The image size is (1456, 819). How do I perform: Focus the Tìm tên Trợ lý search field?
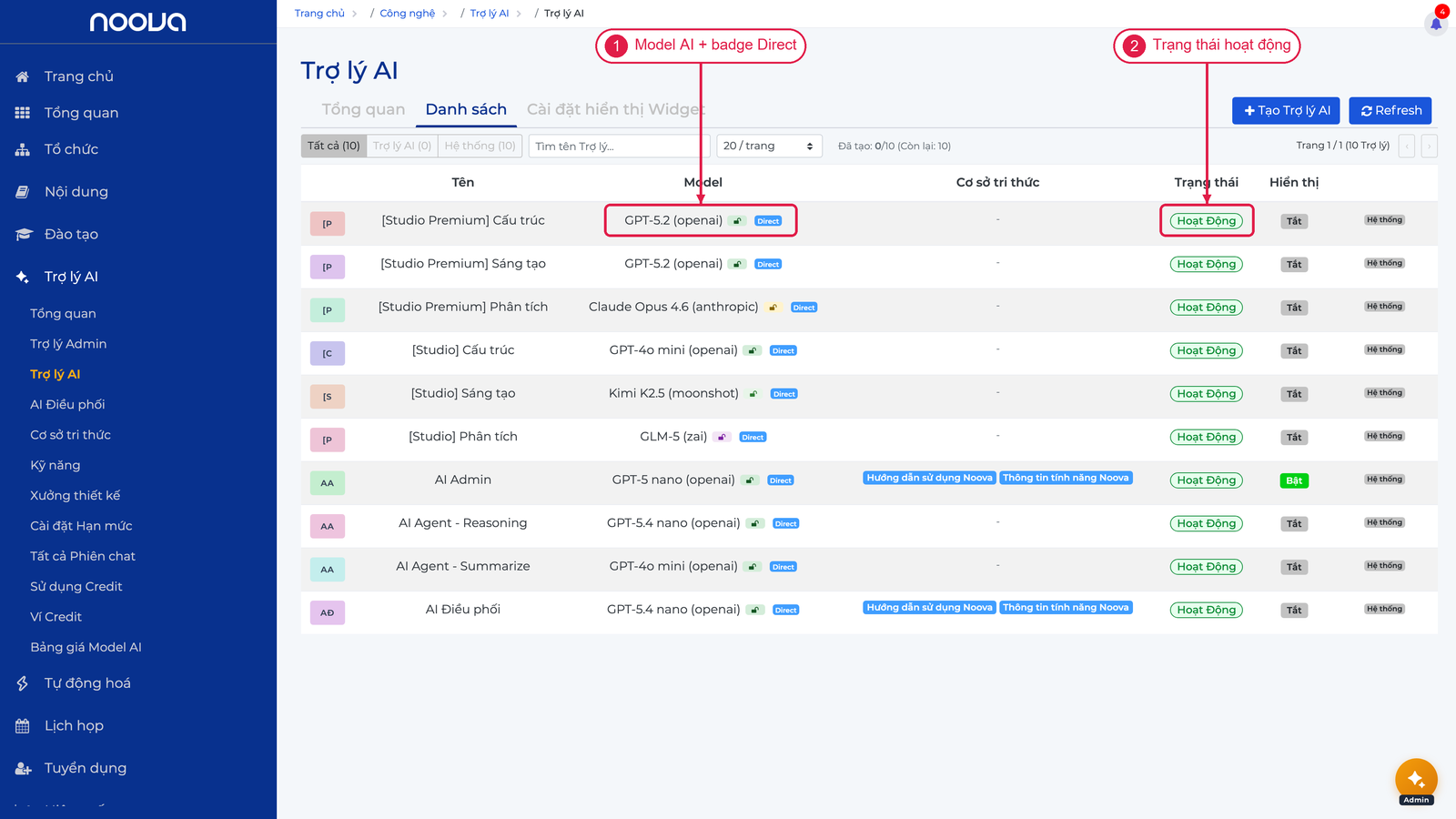[x=613, y=146]
